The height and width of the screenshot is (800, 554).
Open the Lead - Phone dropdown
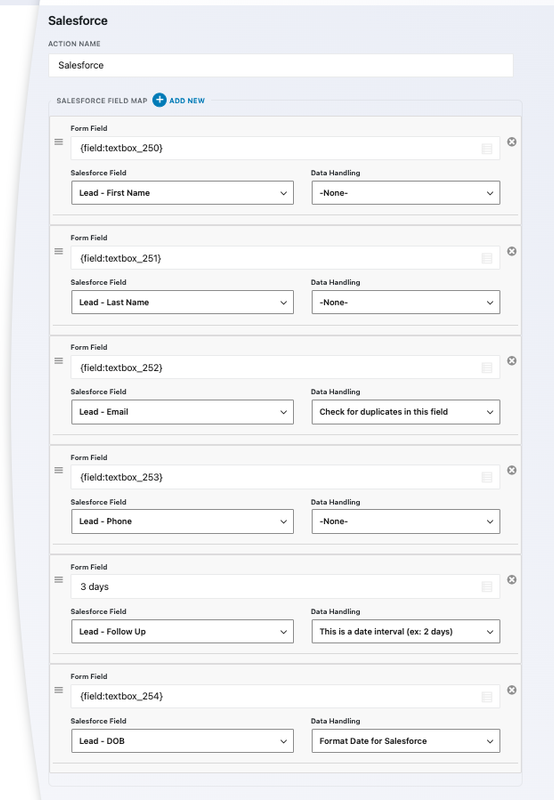182,521
